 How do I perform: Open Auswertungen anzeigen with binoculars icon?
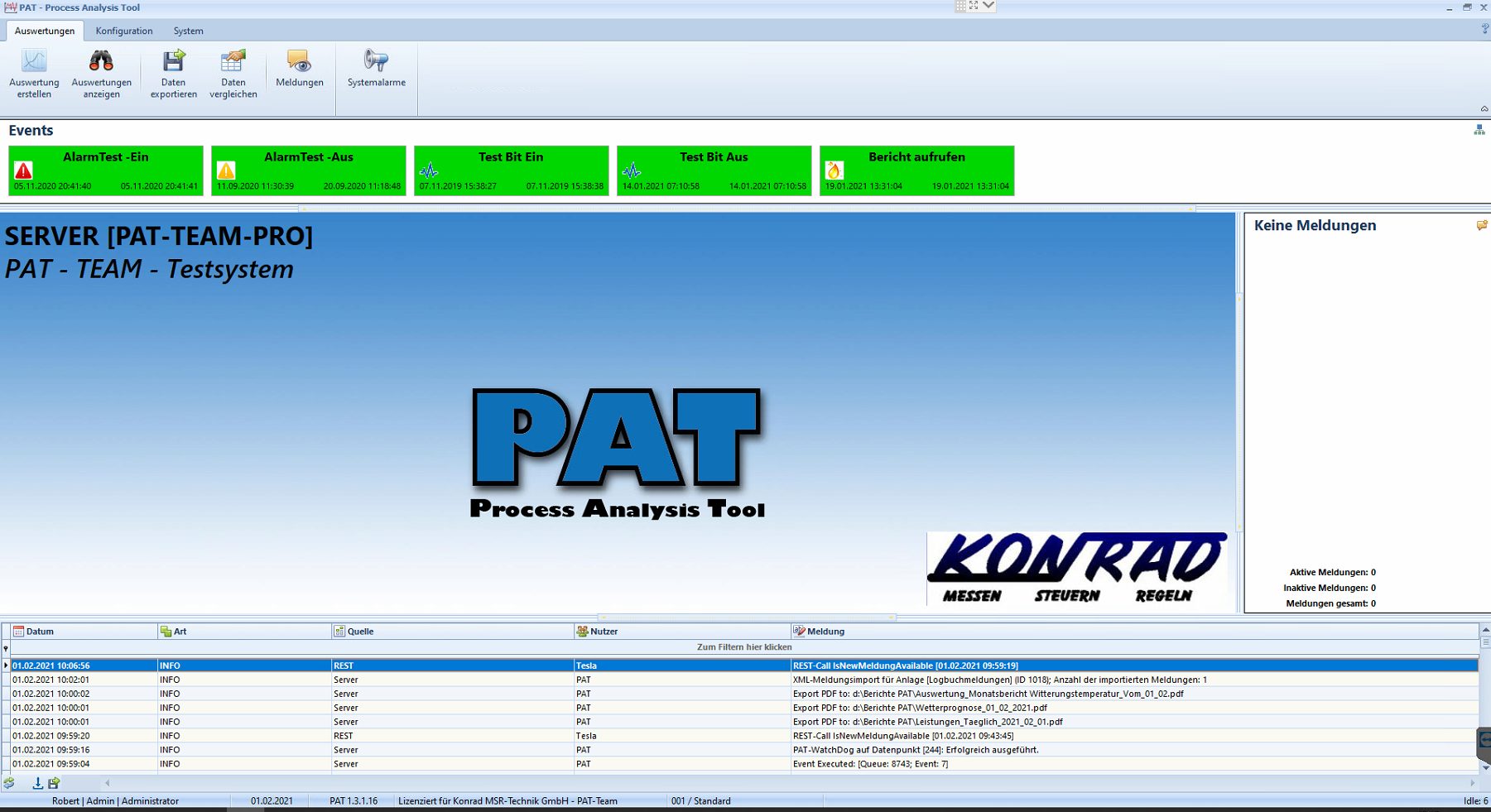coord(101,73)
